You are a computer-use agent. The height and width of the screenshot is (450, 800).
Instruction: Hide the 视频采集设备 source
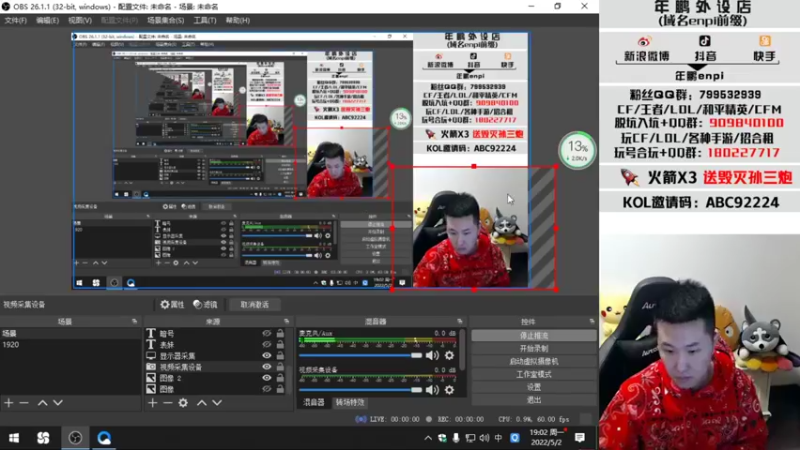click(x=266, y=367)
